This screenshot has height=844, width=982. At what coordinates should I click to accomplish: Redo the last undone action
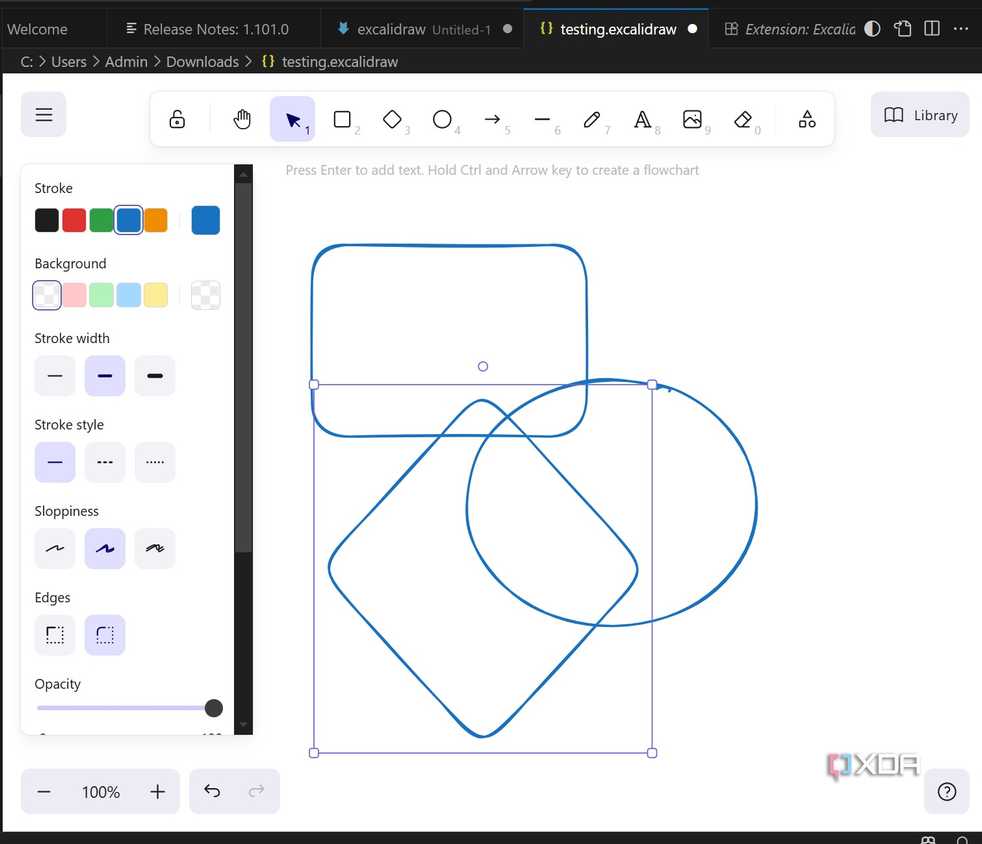point(257,791)
